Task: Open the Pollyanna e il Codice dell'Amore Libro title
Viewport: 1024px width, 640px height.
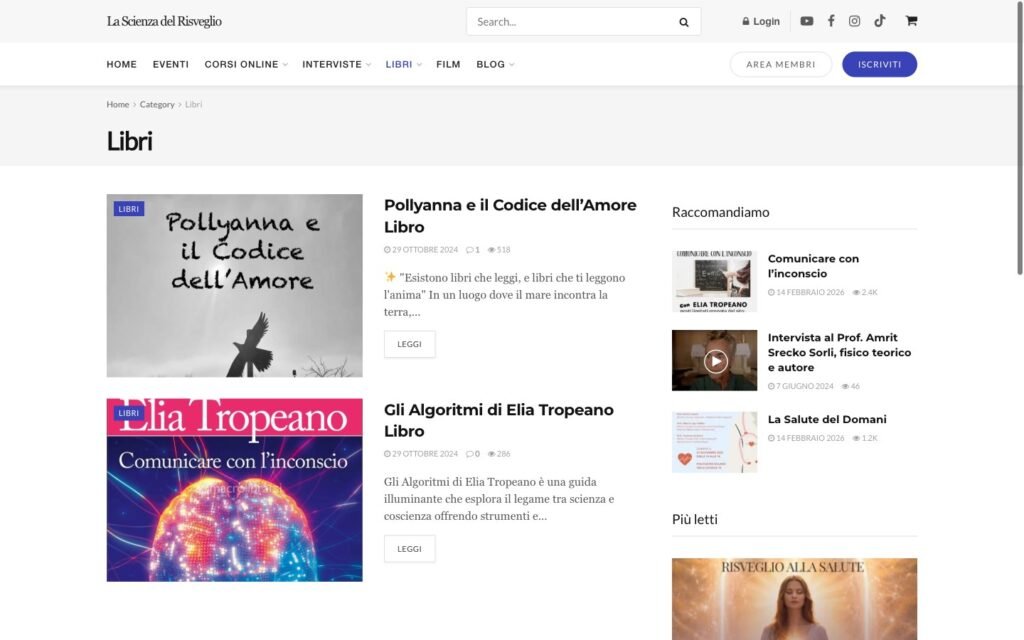Action: tap(510, 216)
